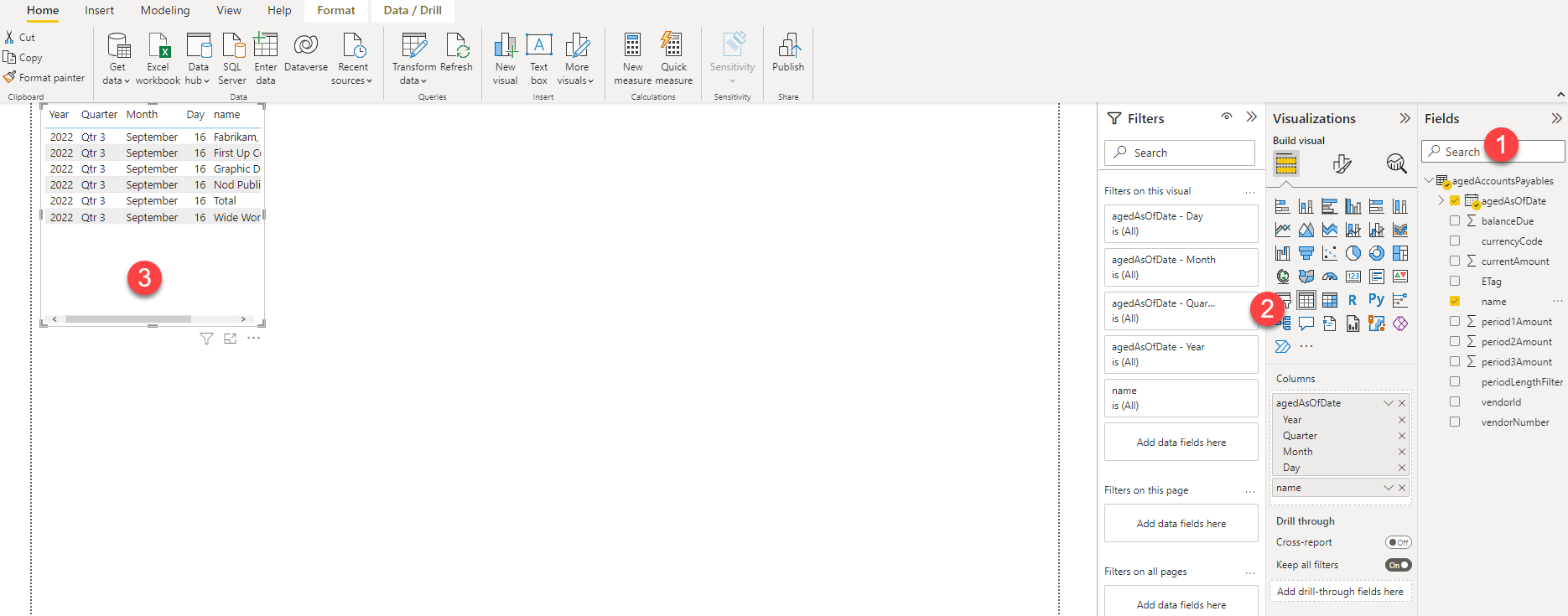
Task: Open SQL Server data source
Action: pyautogui.click(x=232, y=58)
